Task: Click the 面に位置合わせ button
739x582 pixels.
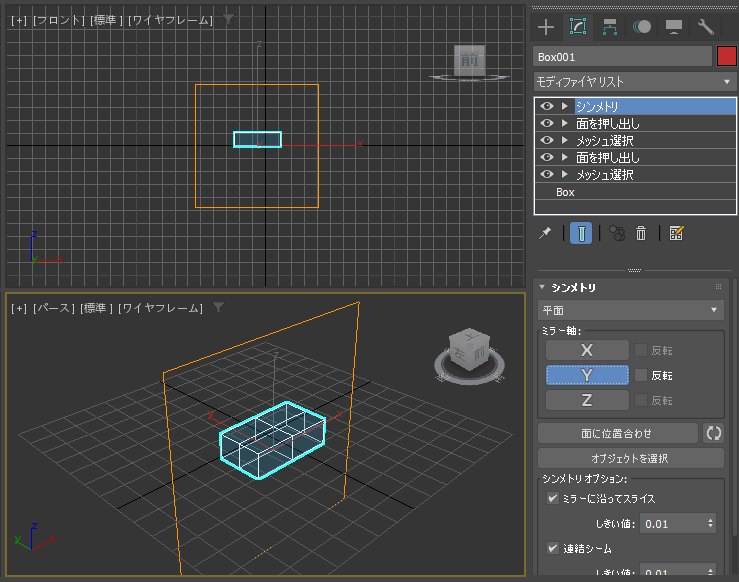Action: [x=617, y=433]
